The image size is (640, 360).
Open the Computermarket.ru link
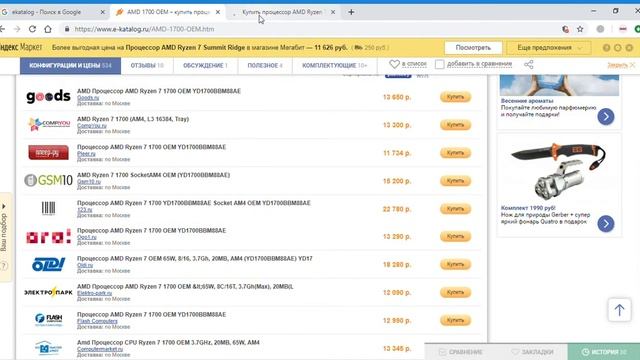pyautogui.click(x=100, y=349)
